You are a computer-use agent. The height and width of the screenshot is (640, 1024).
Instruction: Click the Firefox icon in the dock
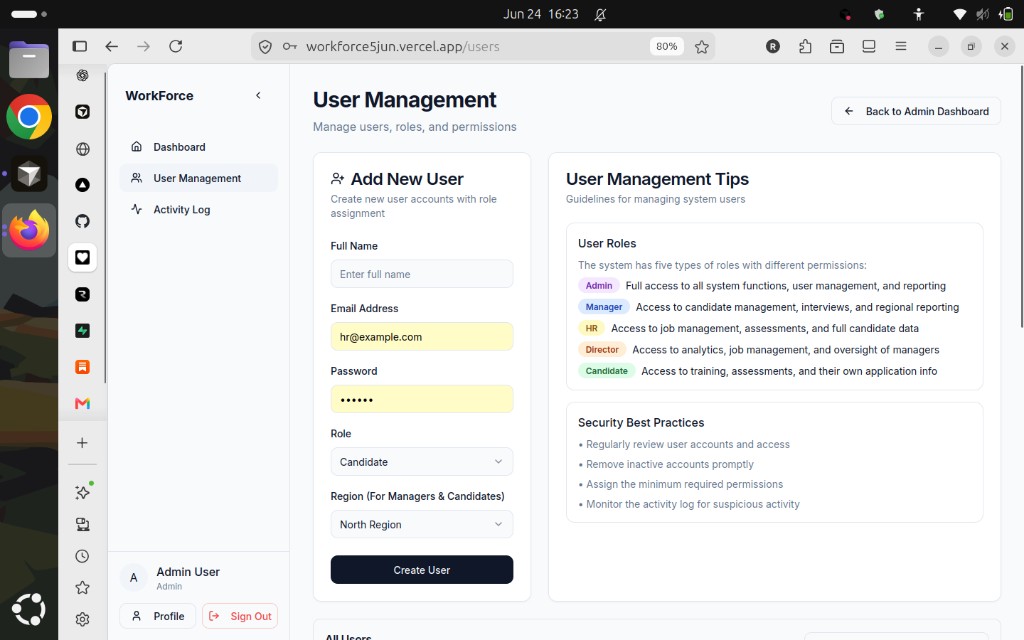coord(29,230)
